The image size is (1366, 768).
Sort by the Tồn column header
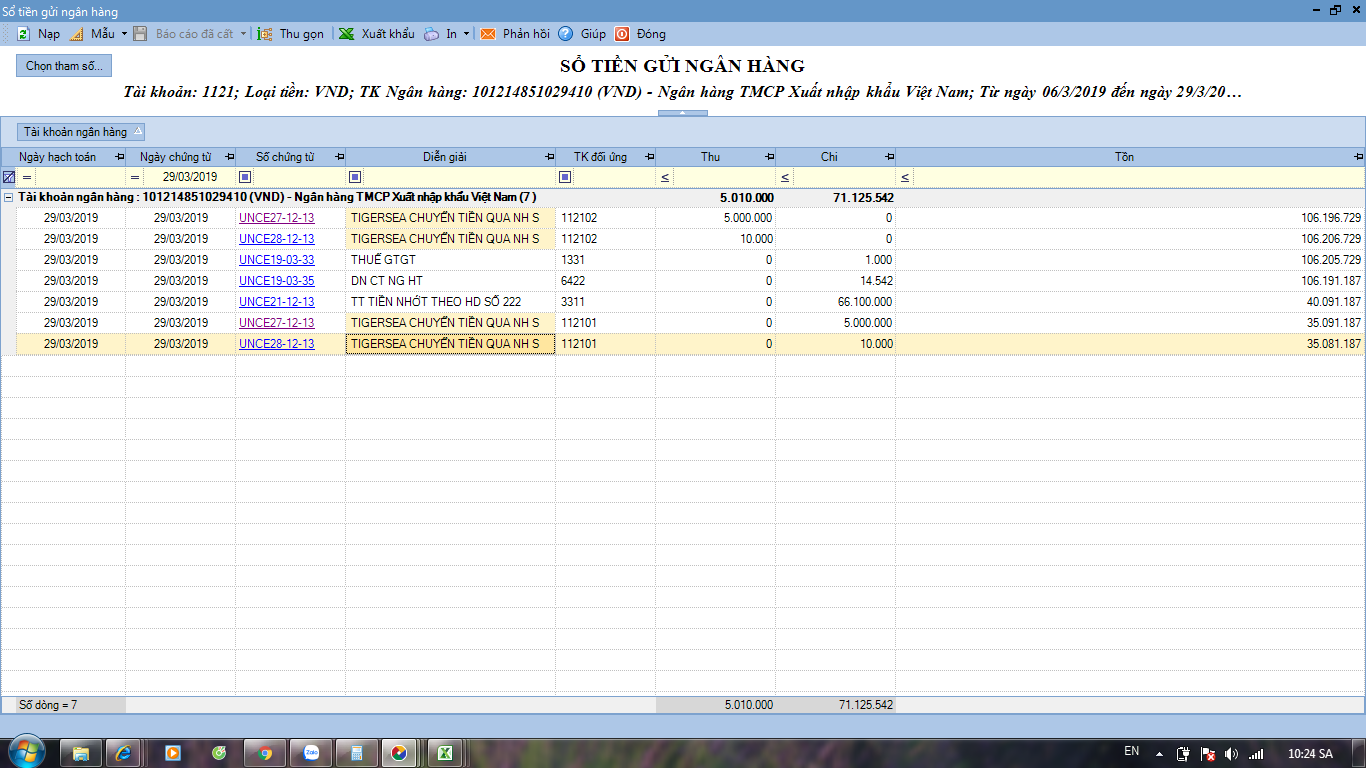tap(1124, 157)
